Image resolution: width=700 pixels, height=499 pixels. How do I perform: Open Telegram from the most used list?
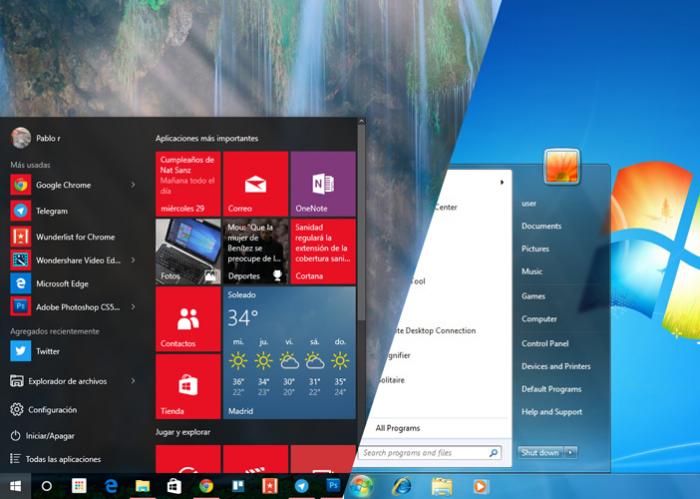click(x=51, y=211)
